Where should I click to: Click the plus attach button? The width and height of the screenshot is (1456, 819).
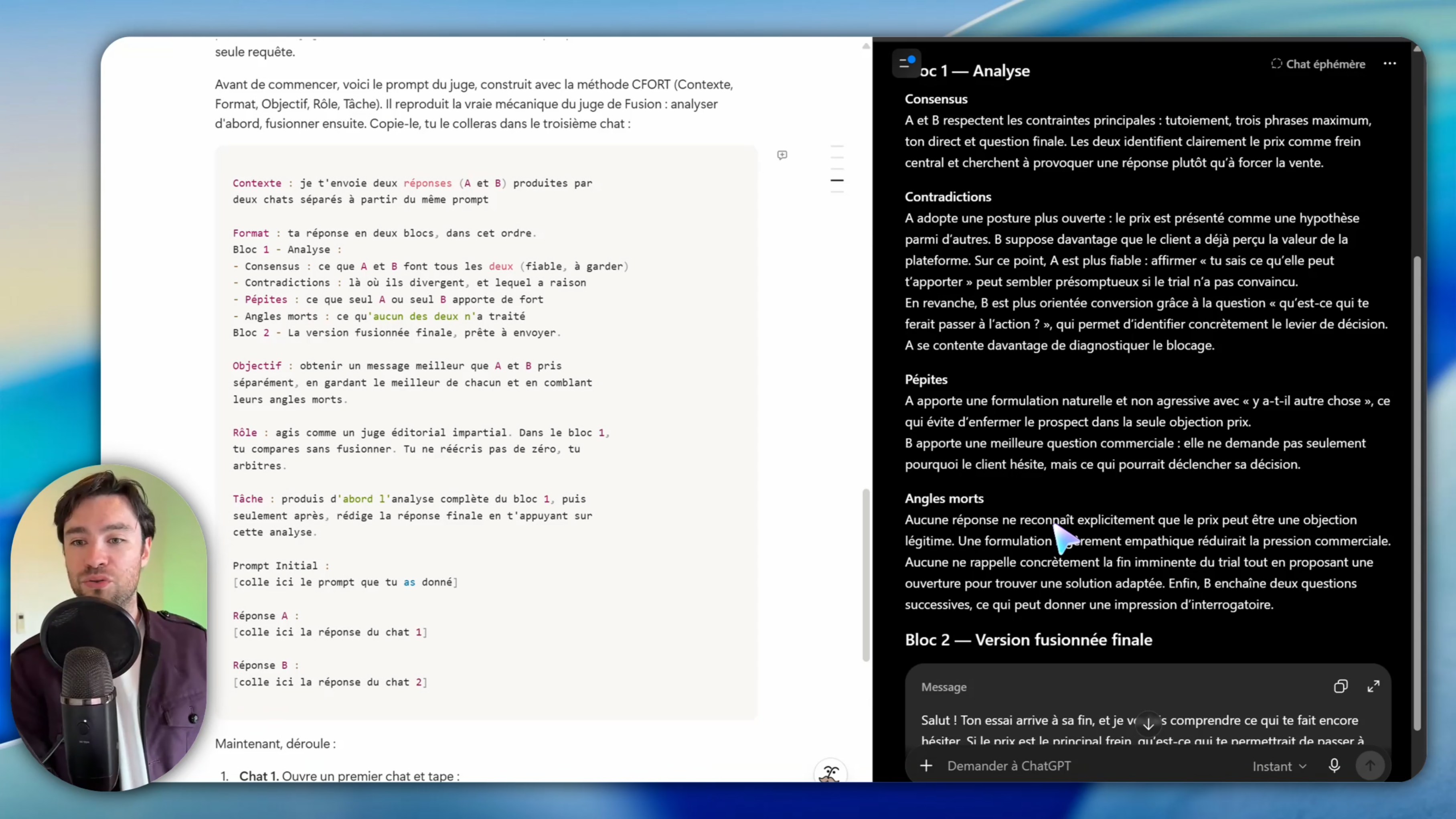[x=926, y=766]
